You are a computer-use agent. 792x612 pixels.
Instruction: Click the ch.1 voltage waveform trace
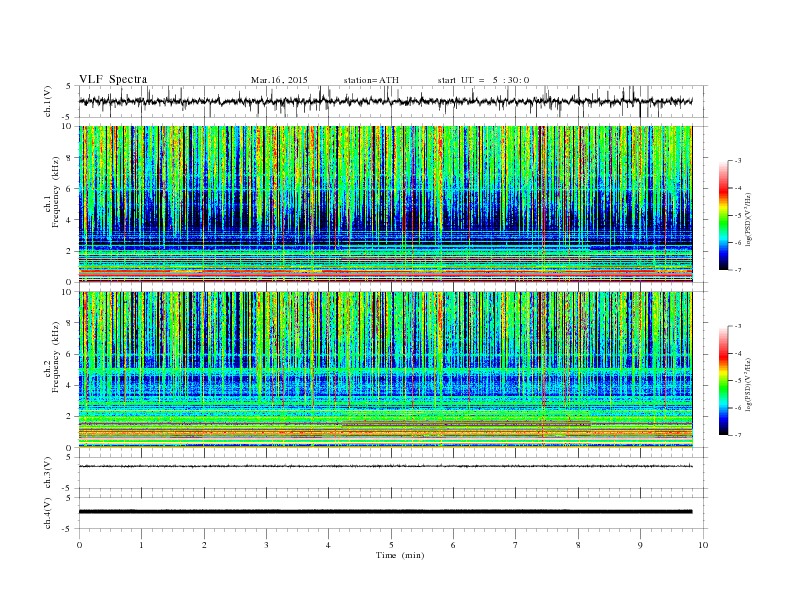pyautogui.click(x=385, y=101)
